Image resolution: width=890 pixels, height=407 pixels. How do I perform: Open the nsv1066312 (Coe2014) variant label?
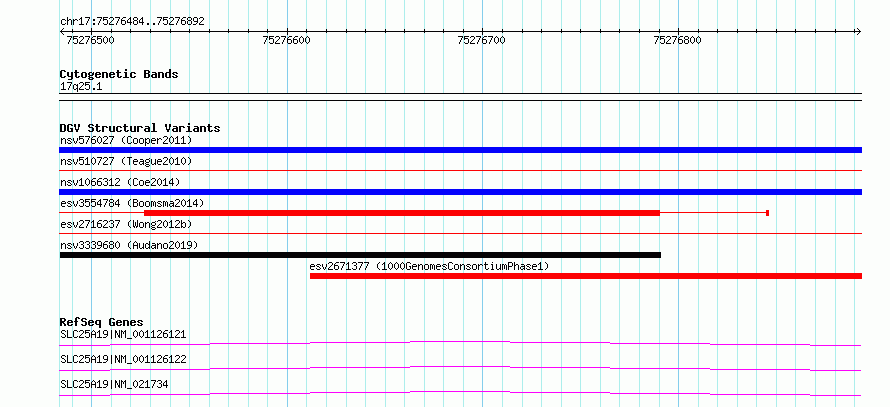[x=120, y=182]
